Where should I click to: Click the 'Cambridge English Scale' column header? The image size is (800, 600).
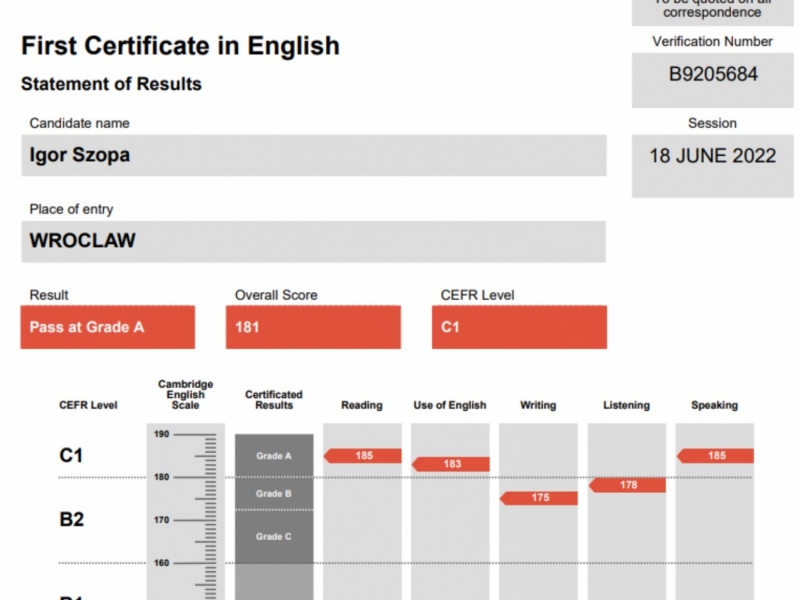tap(185, 394)
